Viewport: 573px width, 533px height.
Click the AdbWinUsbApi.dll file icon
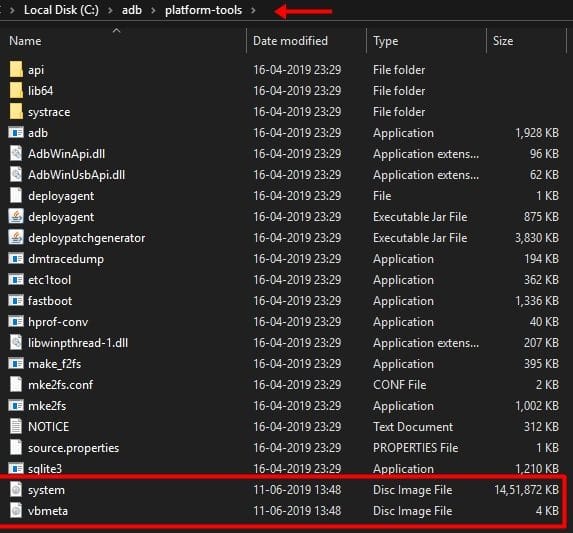[x=16, y=174]
